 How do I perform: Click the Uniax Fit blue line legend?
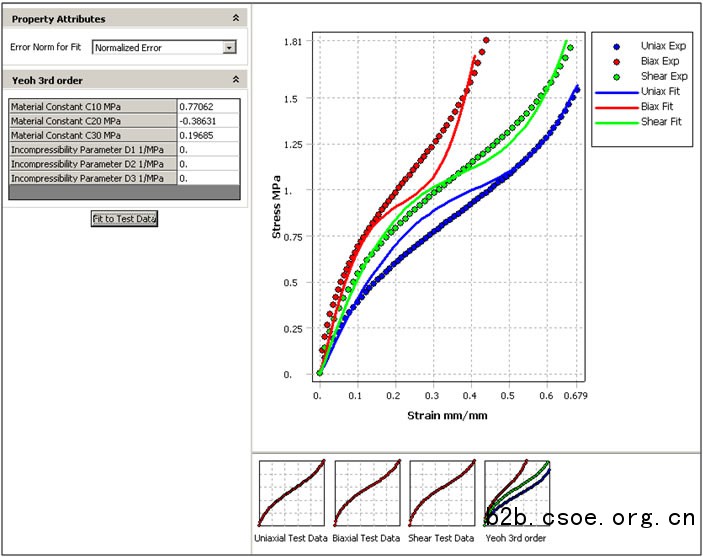pos(615,92)
